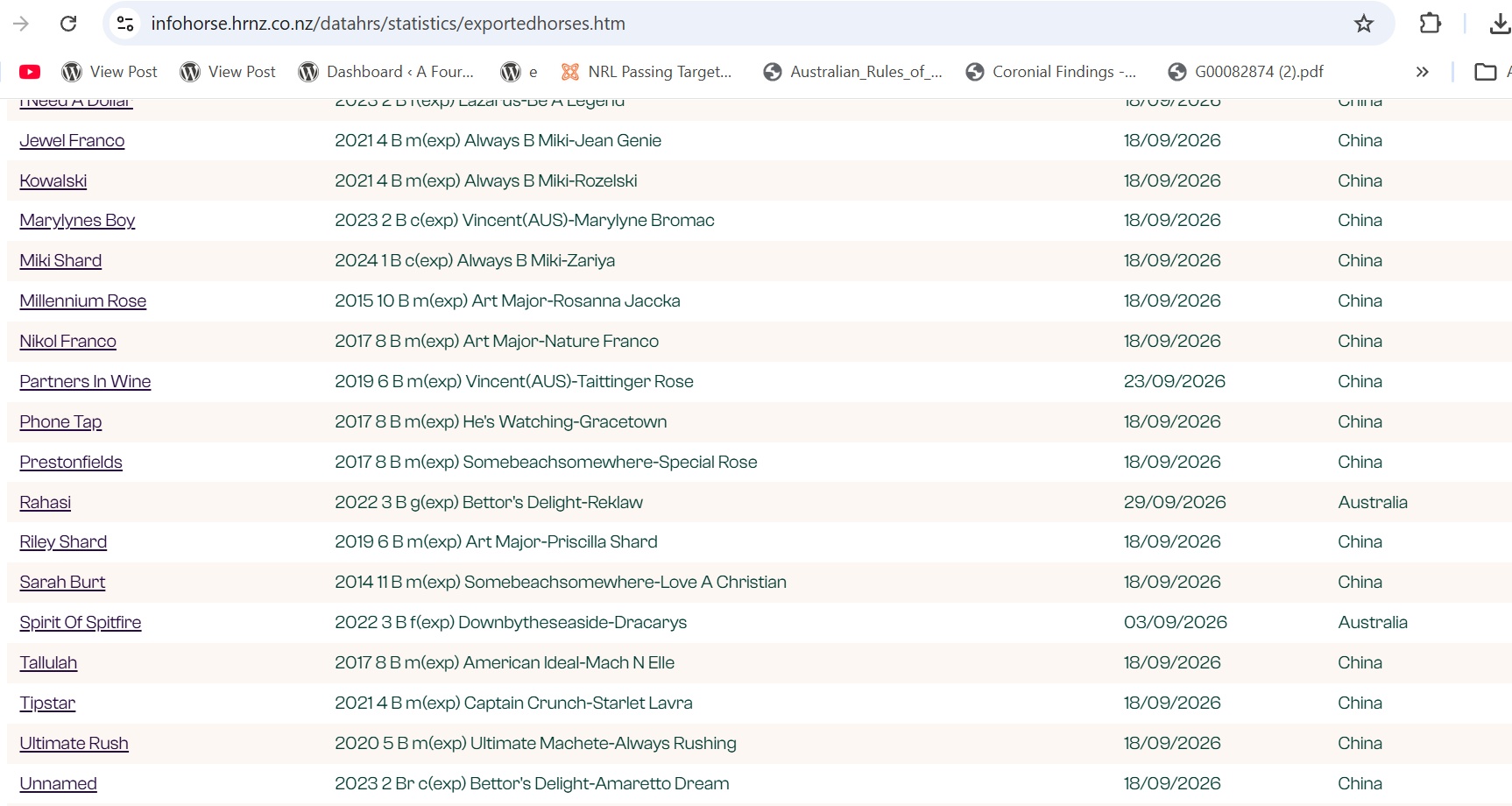Open the Tipstar horse link
The image size is (1512, 806).
coord(47,703)
